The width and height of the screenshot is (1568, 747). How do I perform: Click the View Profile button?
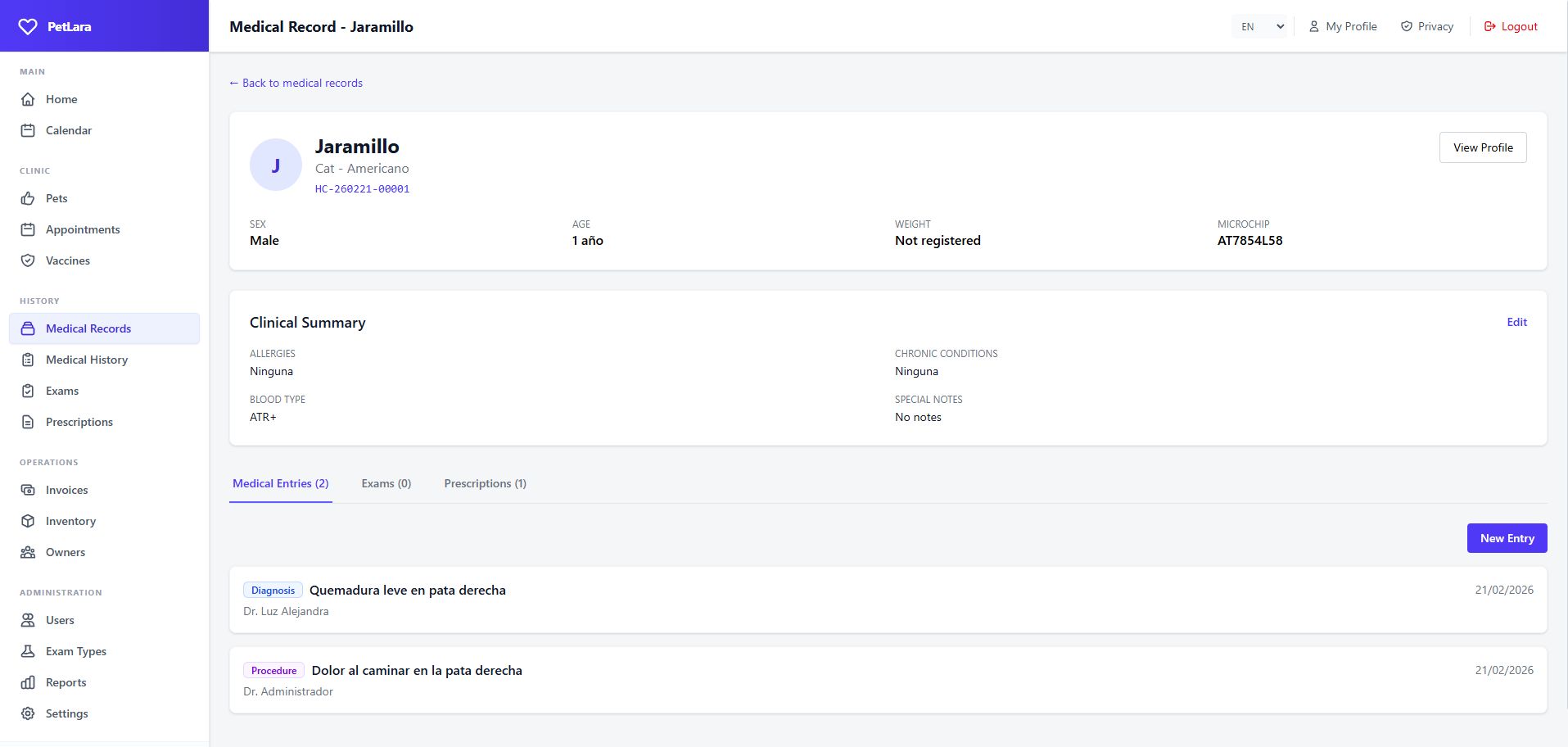point(1483,147)
